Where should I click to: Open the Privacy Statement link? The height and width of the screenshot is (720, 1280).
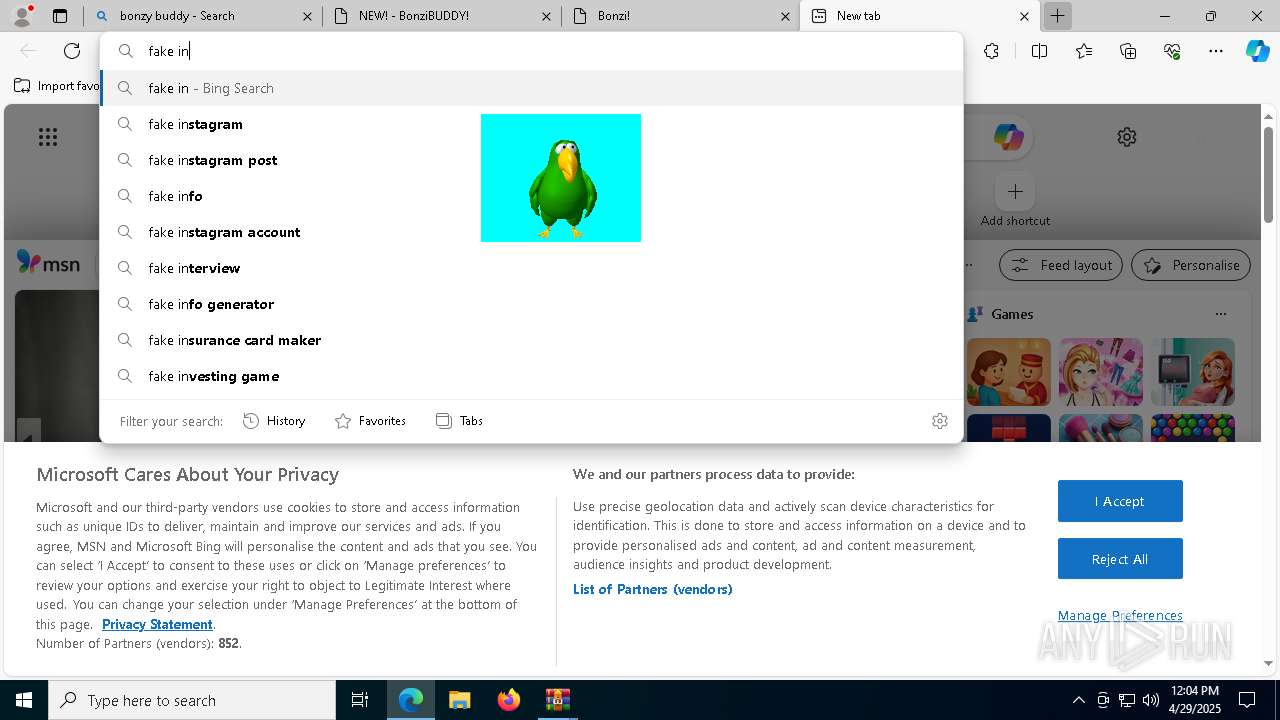tap(157, 624)
